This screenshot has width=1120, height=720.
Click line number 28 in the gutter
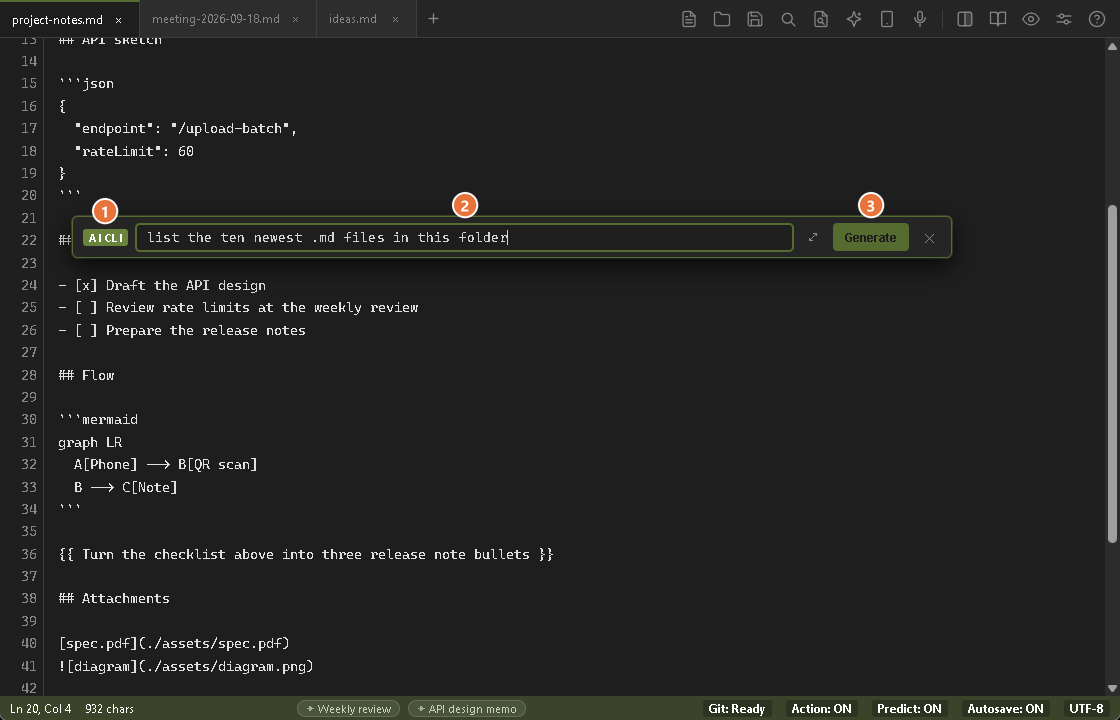click(x=29, y=376)
